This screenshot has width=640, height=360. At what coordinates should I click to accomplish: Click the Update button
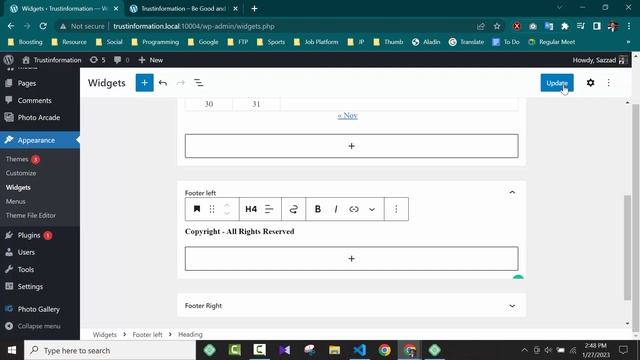coord(557,83)
